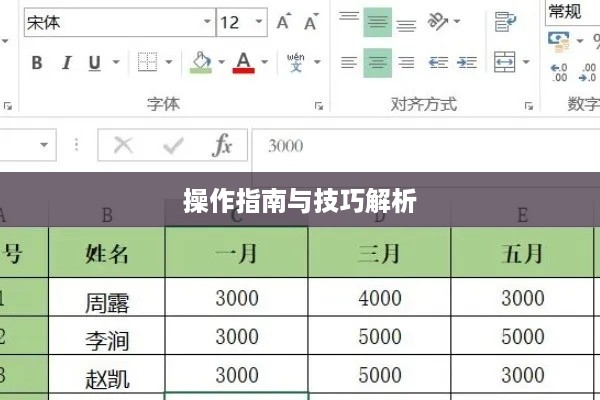Screen dimensions: 600x400
Task: Apply red font color
Action: tap(243, 62)
